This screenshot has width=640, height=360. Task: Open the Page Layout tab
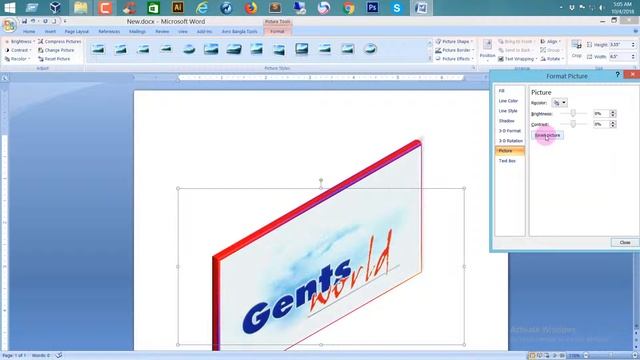tap(76, 31)
